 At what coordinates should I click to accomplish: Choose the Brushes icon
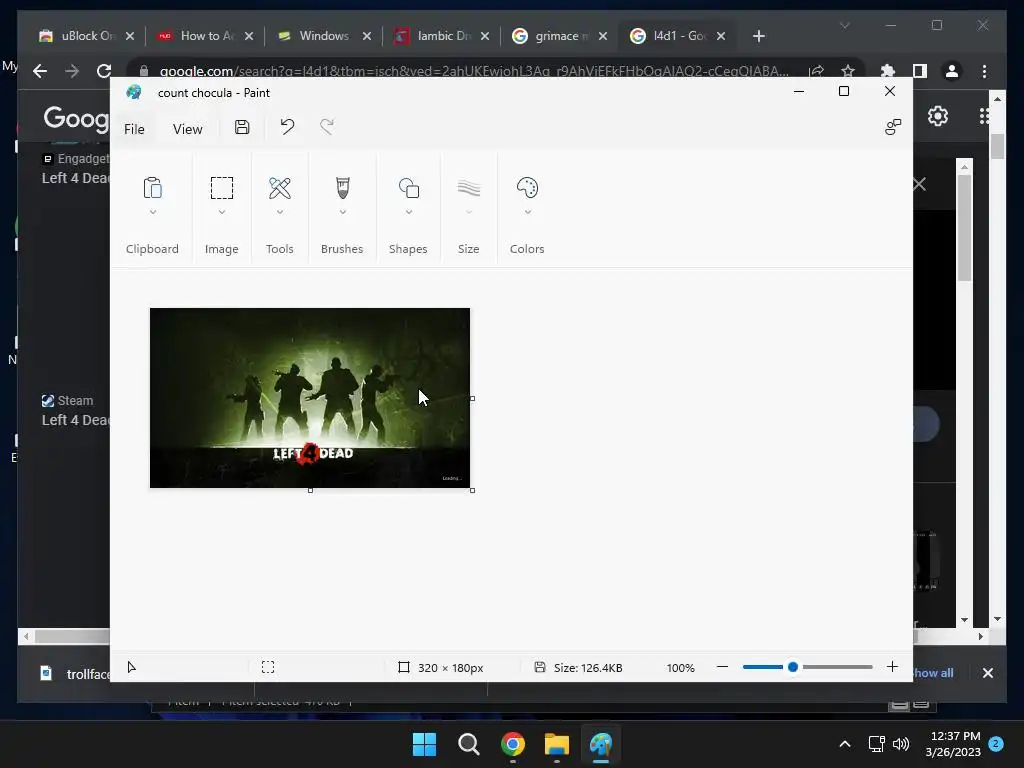[x=342, y=188]
